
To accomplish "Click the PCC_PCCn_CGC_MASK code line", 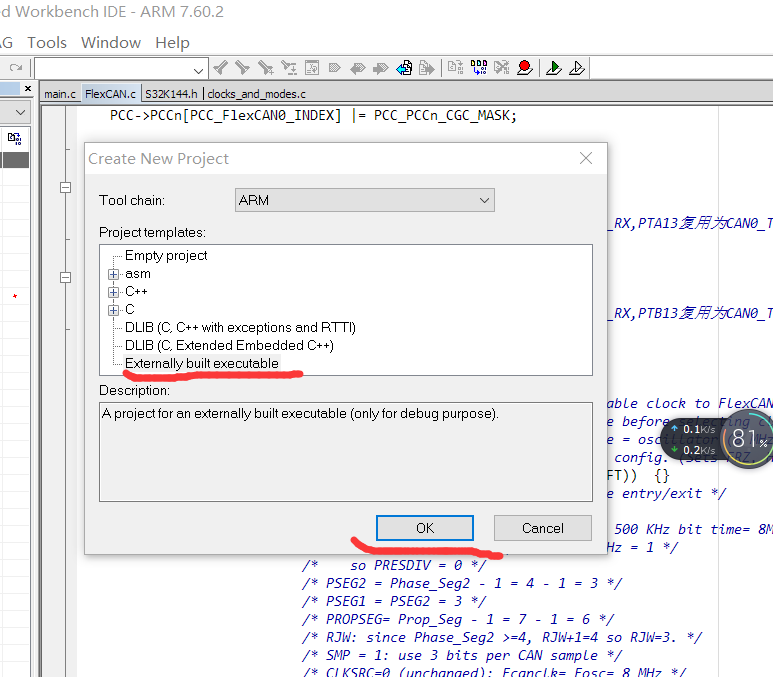I will [x=313, y=115].
